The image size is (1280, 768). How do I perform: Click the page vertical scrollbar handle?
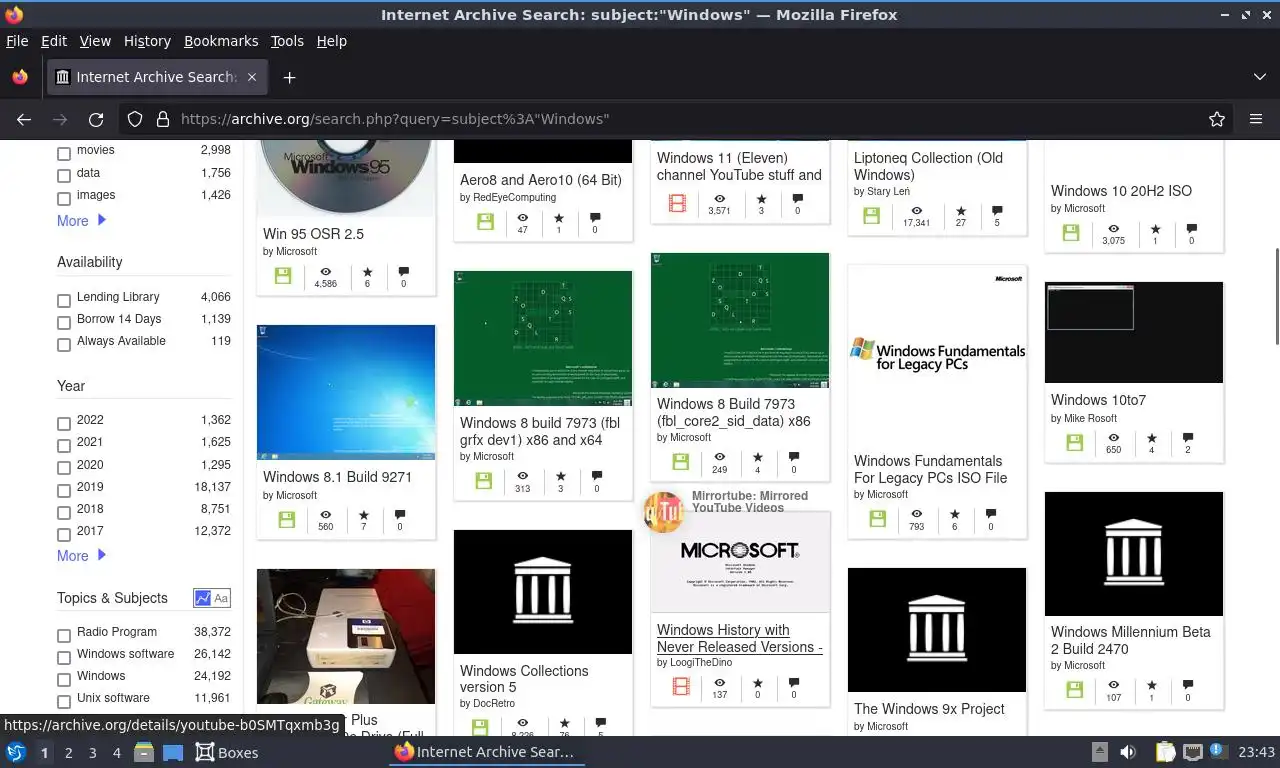[x=1275, y=294]
